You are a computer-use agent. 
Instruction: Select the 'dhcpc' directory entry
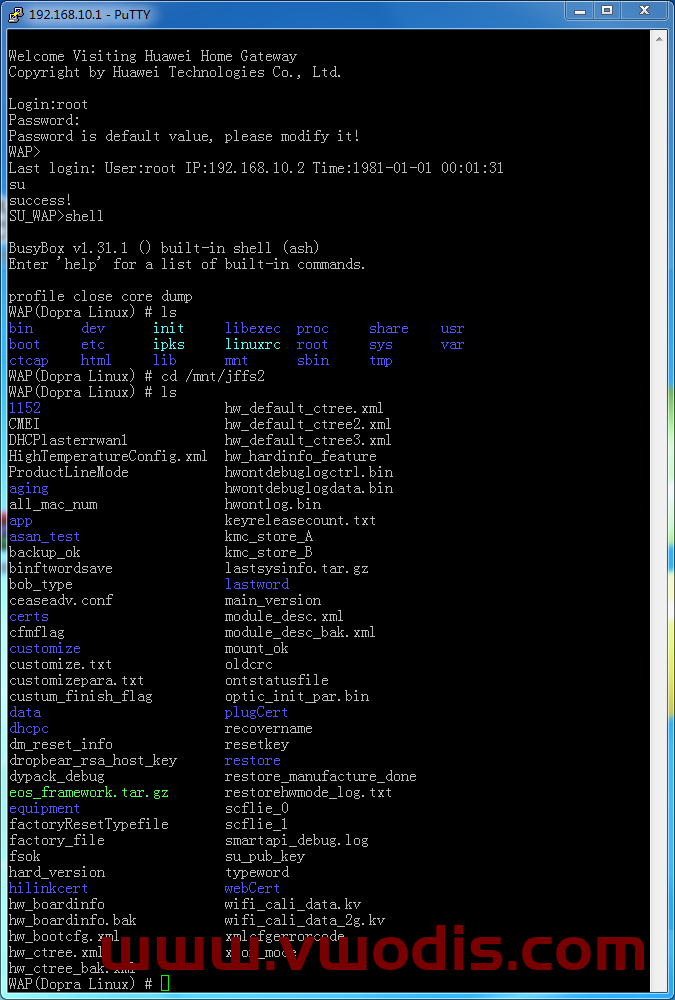(29, 728)
